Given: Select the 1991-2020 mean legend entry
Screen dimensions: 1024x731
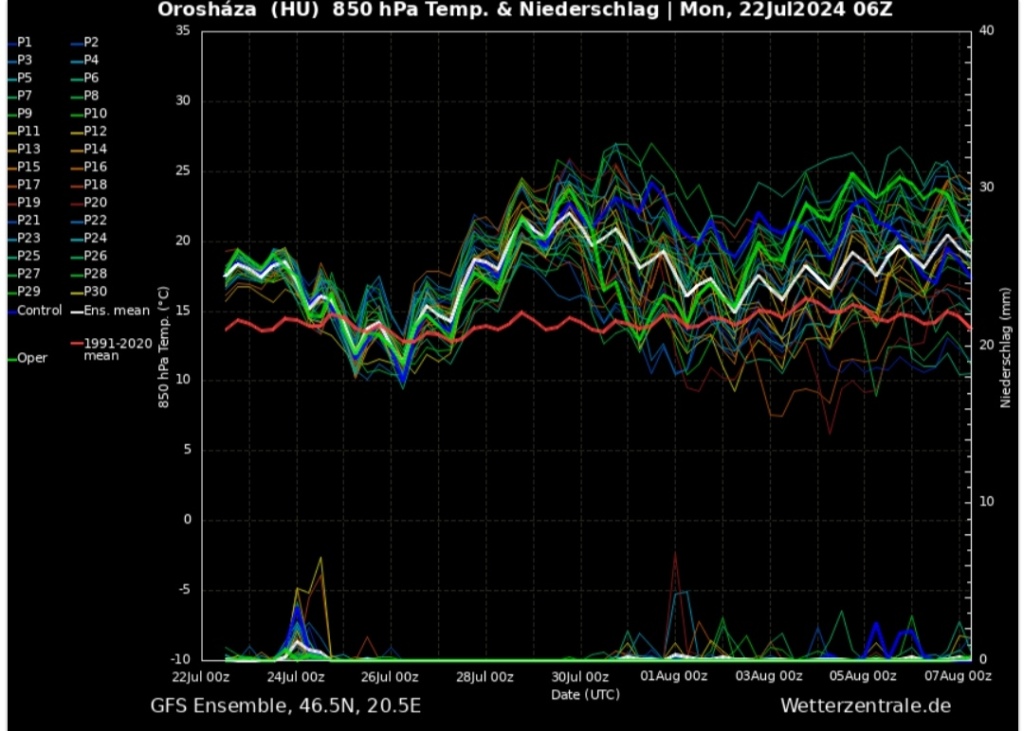Looking at the screenshot, I should pyautogui.click(x=115, y=348).
